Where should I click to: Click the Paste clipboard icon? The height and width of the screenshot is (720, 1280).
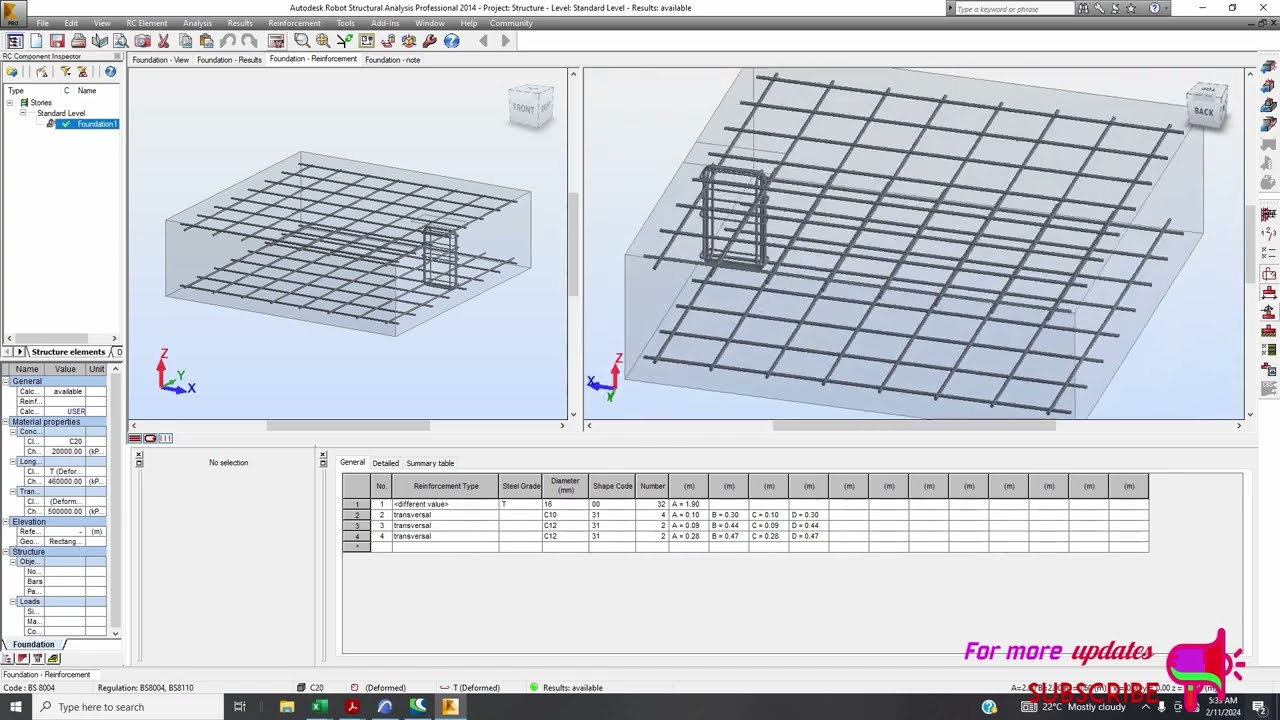click(x=206, y=41)
